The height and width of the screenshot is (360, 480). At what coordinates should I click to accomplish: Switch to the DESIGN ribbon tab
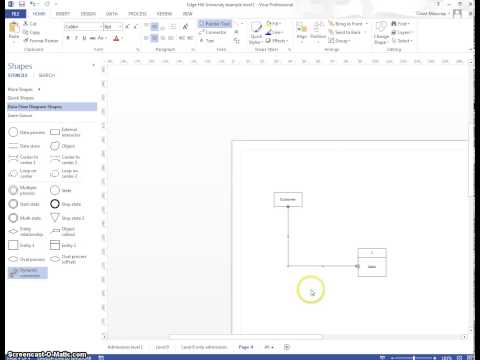(88, 14)
